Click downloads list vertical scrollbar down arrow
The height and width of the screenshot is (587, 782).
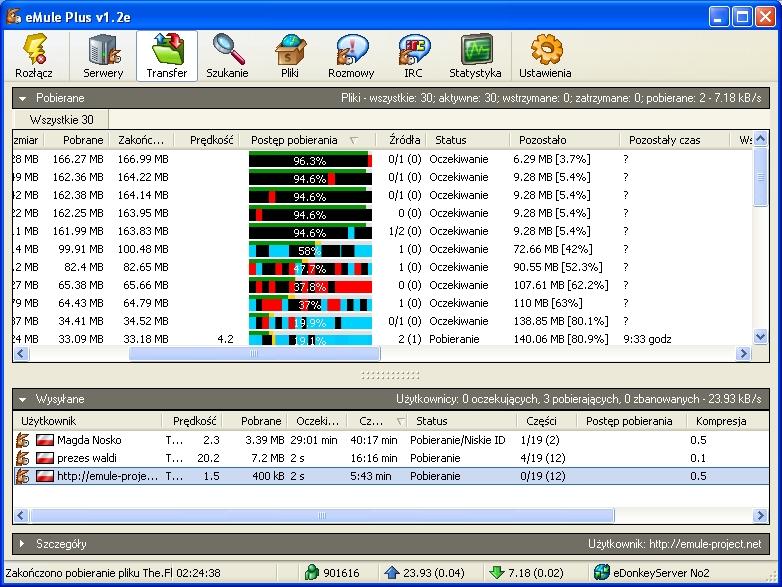(x=760, y=337)
